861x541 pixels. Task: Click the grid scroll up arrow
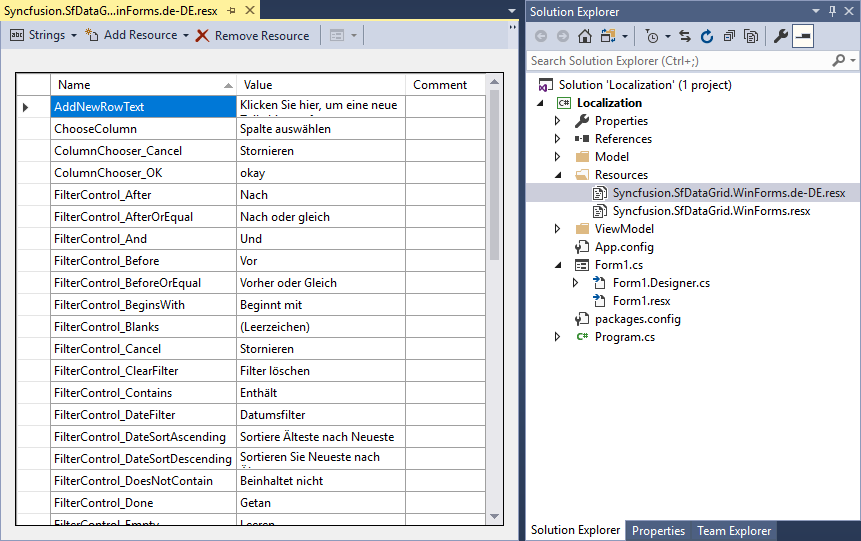494,82
